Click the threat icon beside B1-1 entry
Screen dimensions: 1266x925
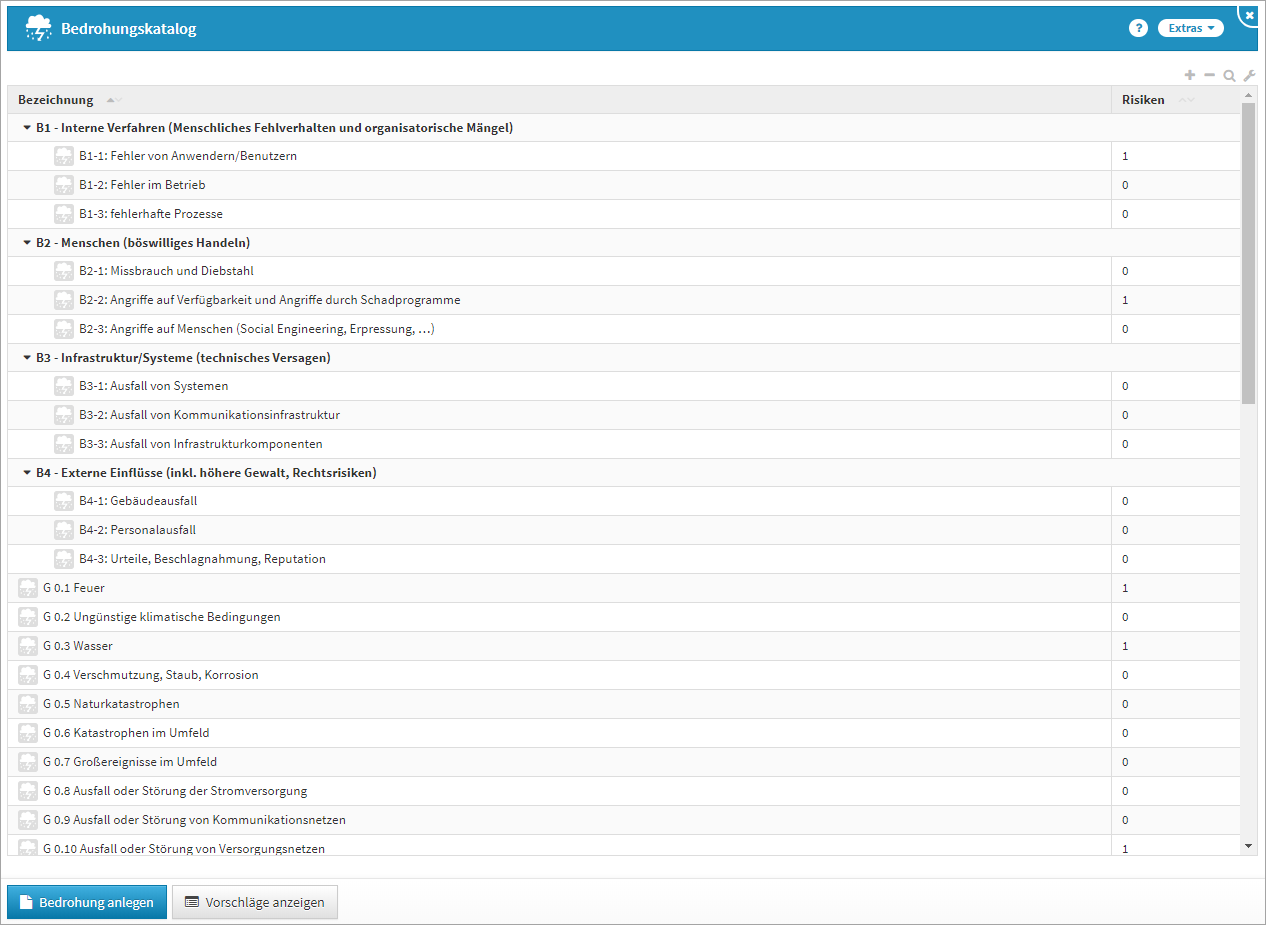(x=64, y=156)
